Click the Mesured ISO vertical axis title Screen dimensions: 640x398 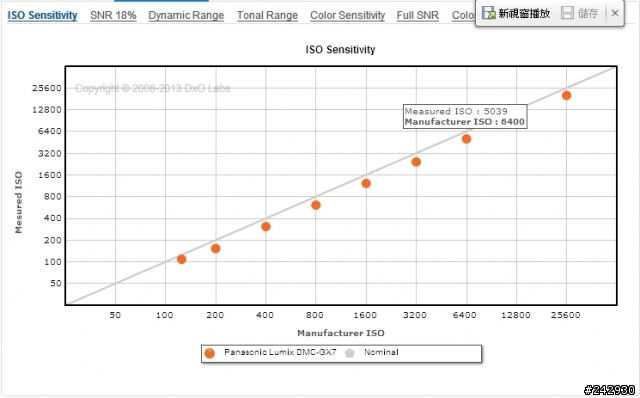(18, 202)
